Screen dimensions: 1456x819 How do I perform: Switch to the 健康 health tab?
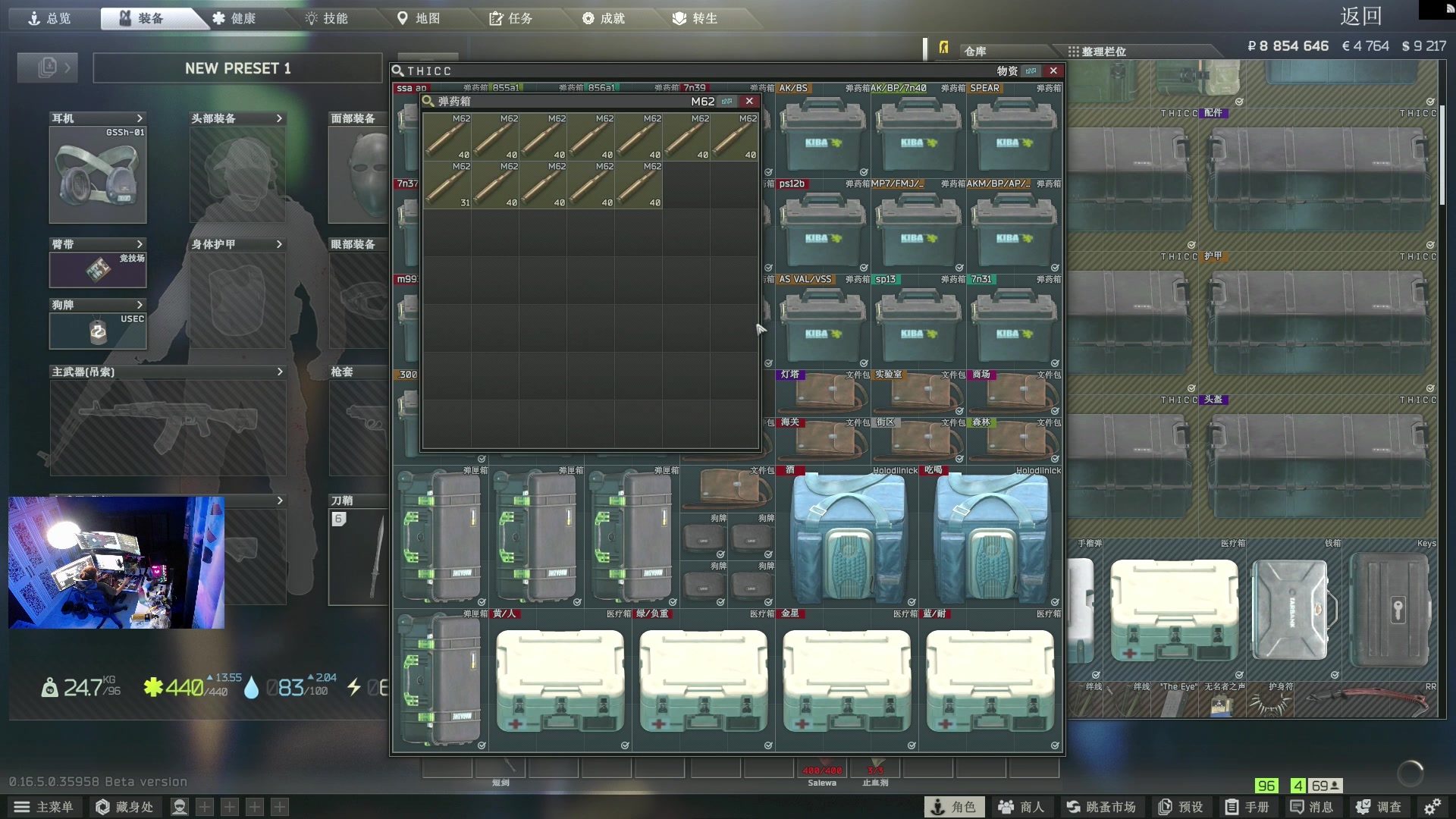point(235,18)
